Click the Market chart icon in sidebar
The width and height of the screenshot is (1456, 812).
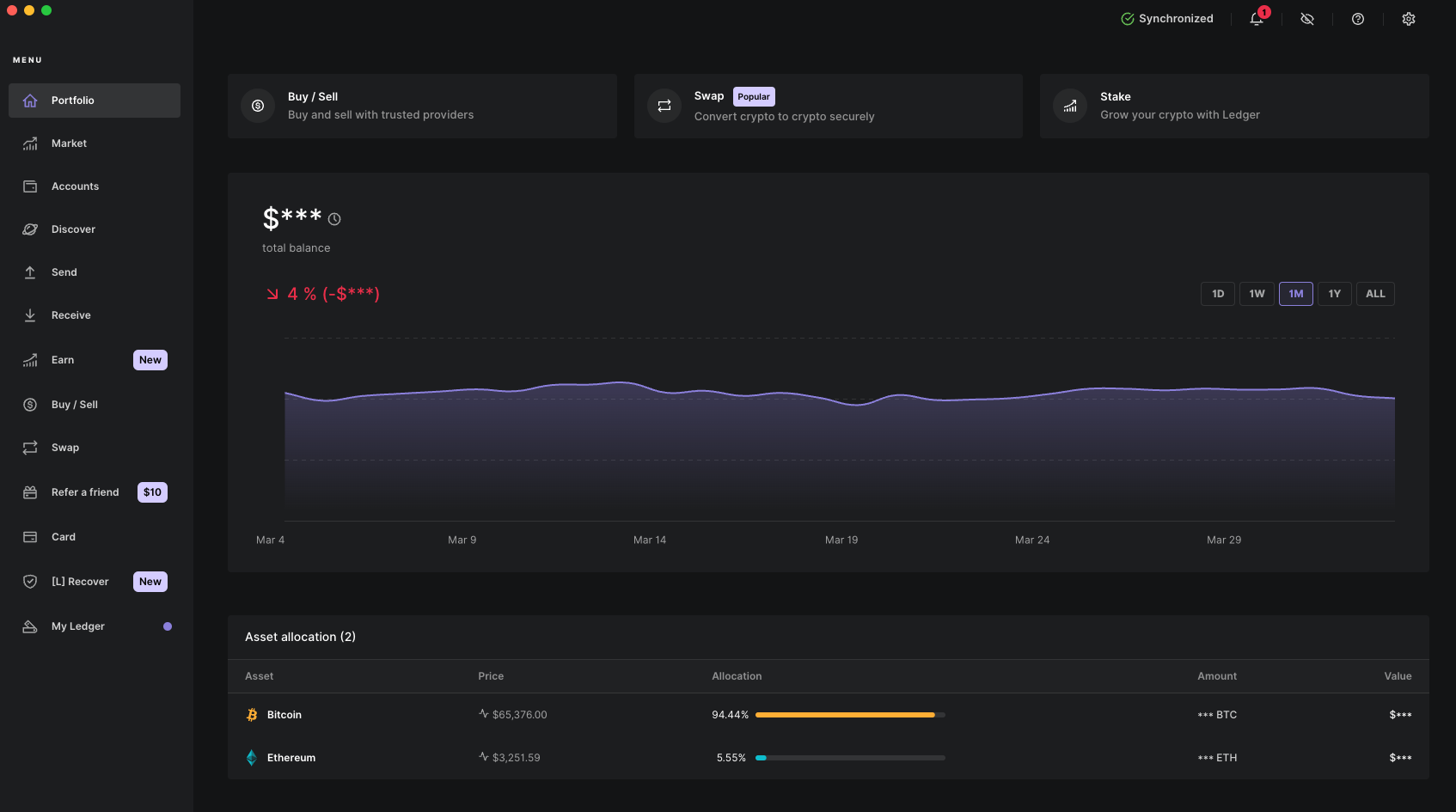(x=30, y=143)
